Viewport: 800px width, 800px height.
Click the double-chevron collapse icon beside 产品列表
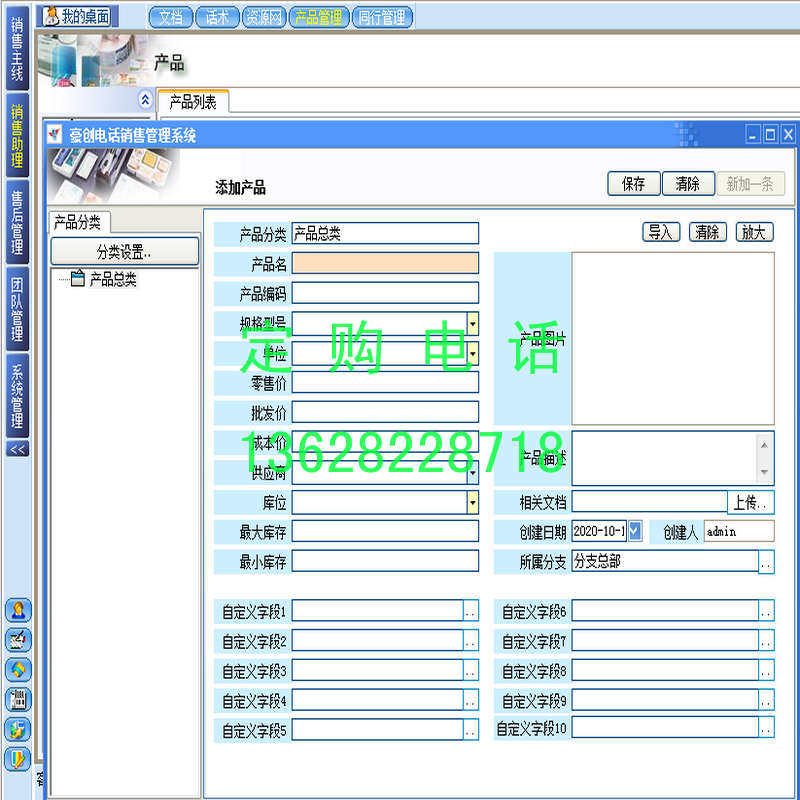145,99
